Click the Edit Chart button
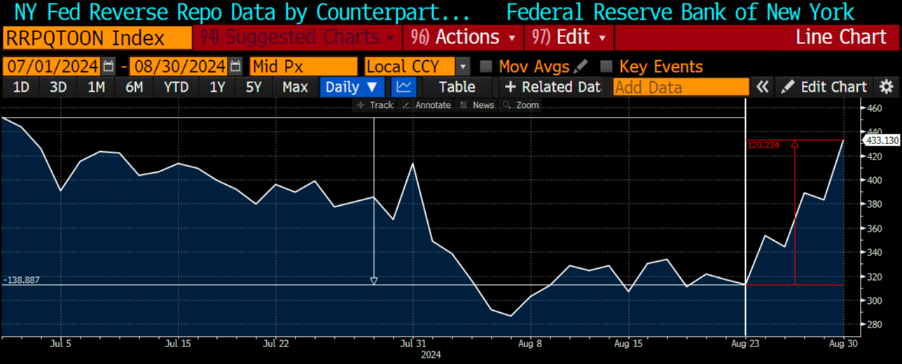The height and width of the screenshot is (364, 902). 824,87
